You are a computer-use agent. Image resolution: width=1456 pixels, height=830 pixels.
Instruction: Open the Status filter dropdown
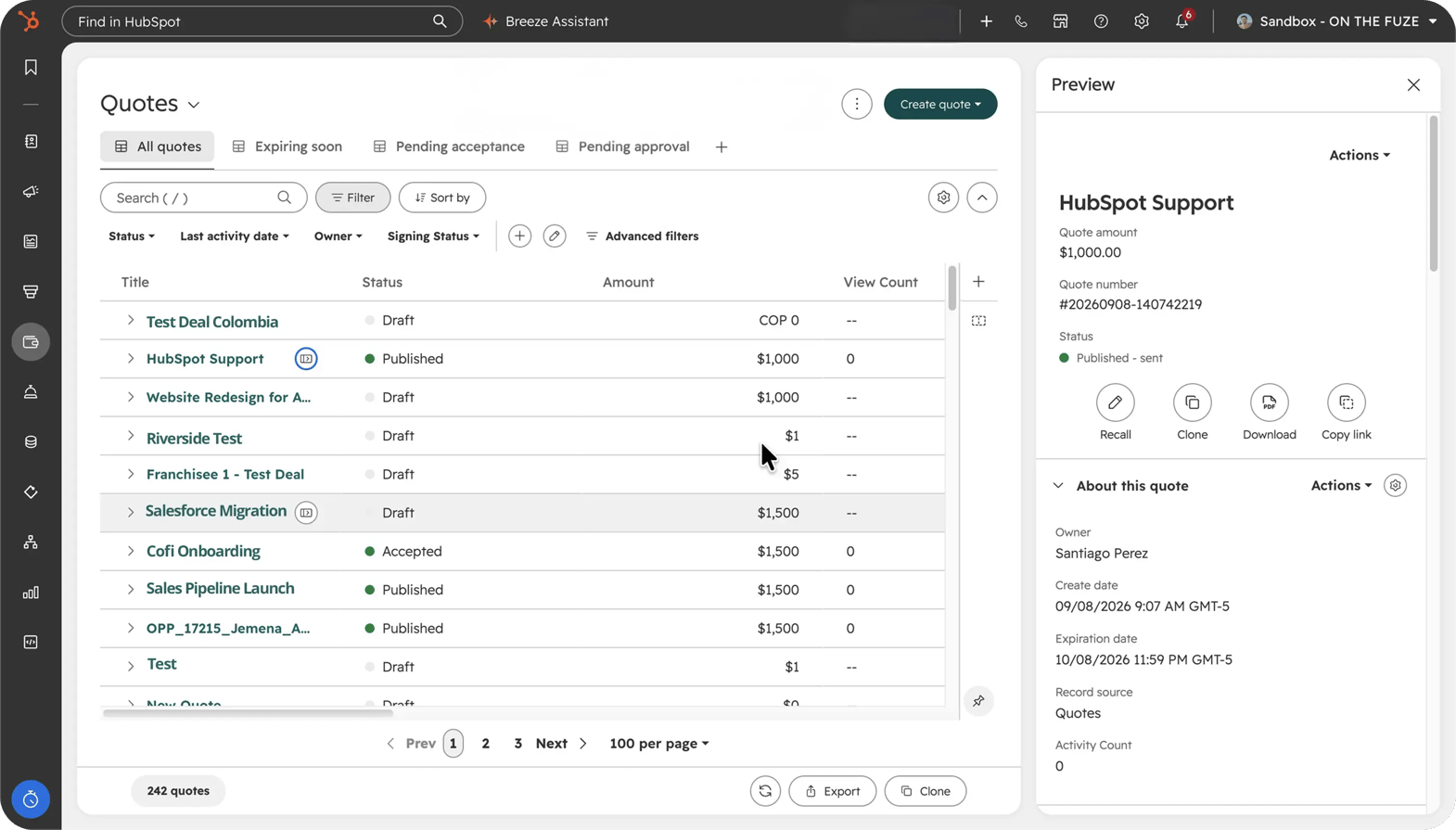(132, 236)
